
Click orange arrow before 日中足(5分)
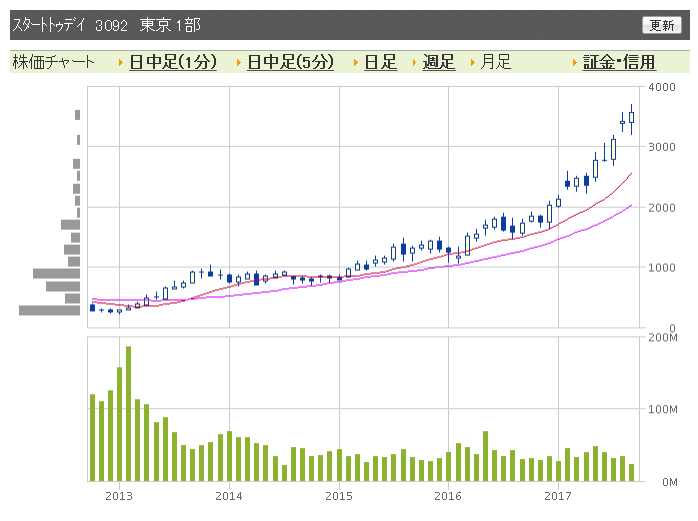click(x=239, y=63)
